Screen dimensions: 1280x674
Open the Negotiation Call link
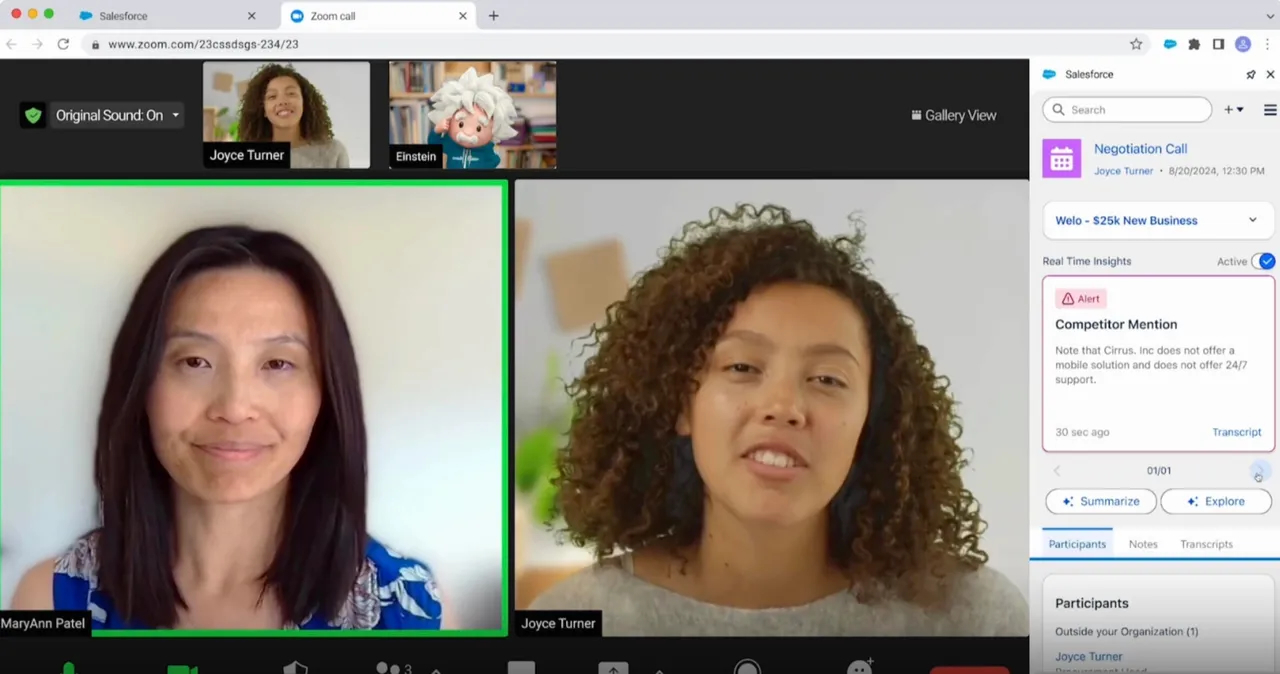tap(1140, 149)
